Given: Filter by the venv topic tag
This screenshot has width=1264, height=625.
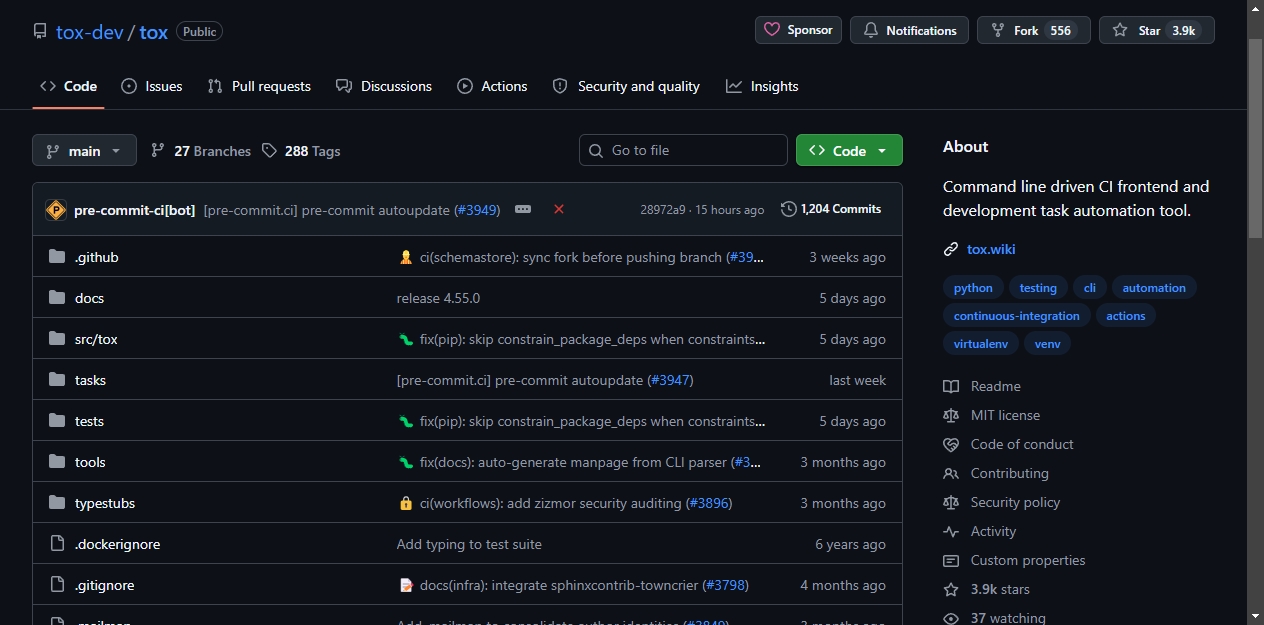Looking at the screenshot, I should coord(1048,344).
